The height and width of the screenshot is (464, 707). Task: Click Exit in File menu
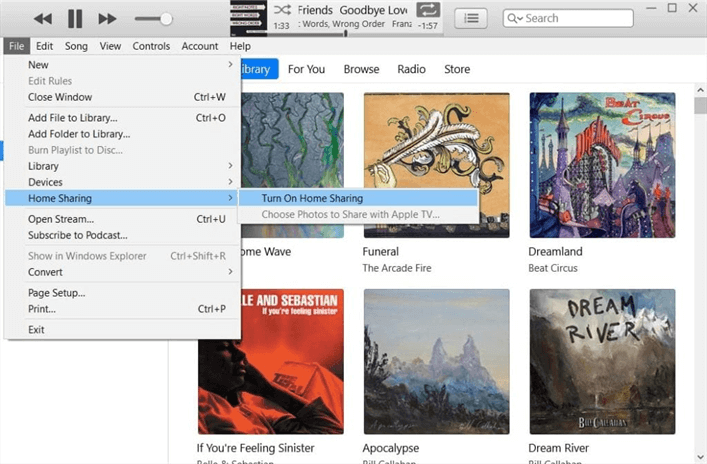[122, 330]
